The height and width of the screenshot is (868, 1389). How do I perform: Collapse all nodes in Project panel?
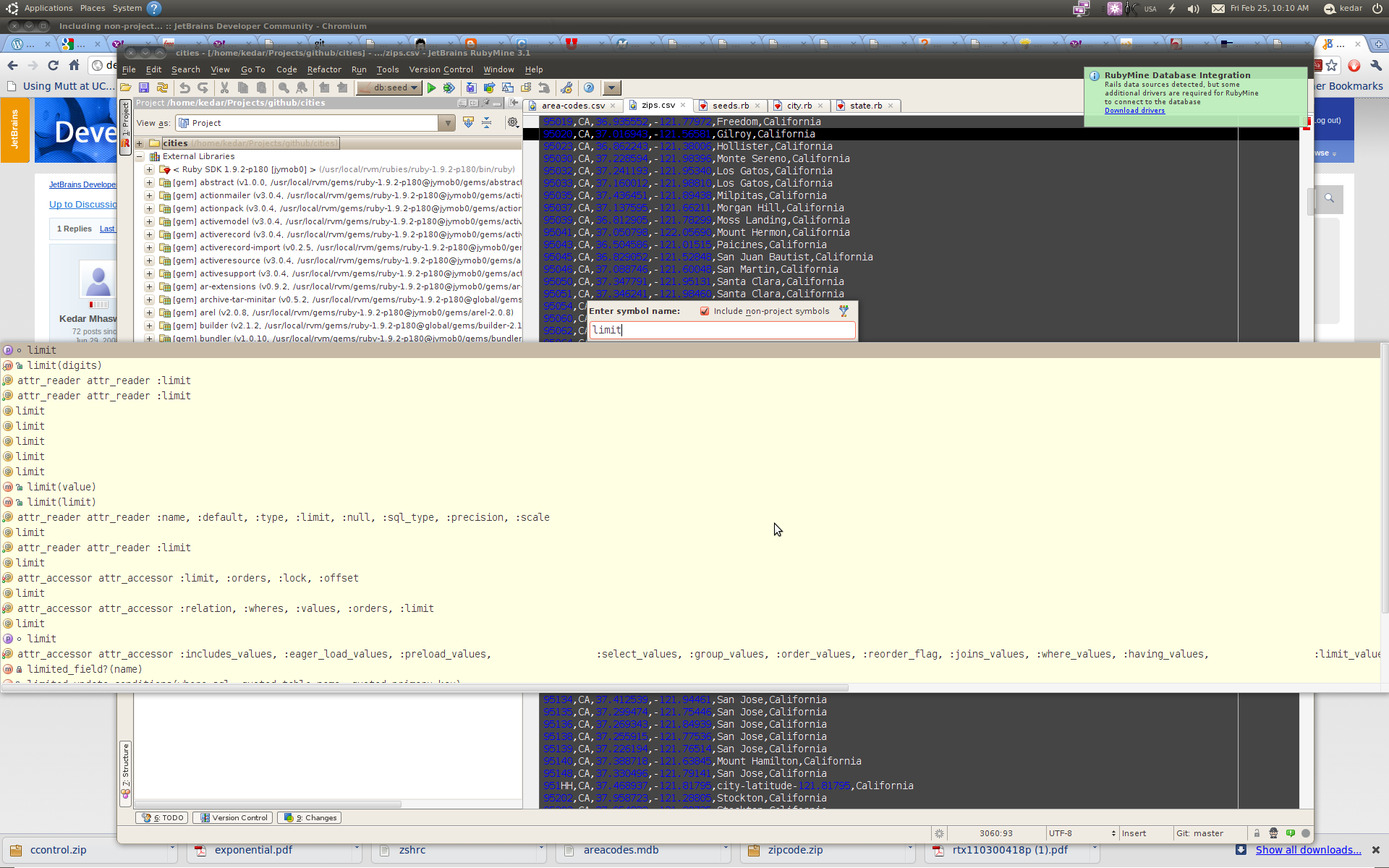pyautogui.click(x=487, y=123)
